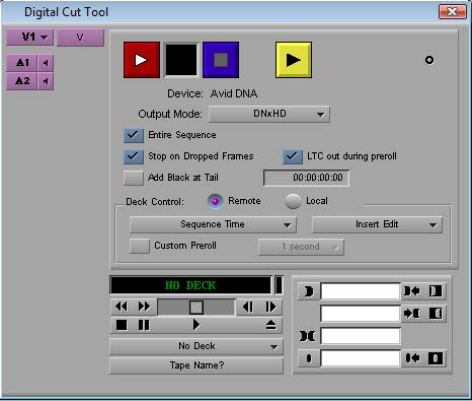Toggle Stop on Dropped Frames
The height and width of the screenshot is (401, 472).
point(133,157)
